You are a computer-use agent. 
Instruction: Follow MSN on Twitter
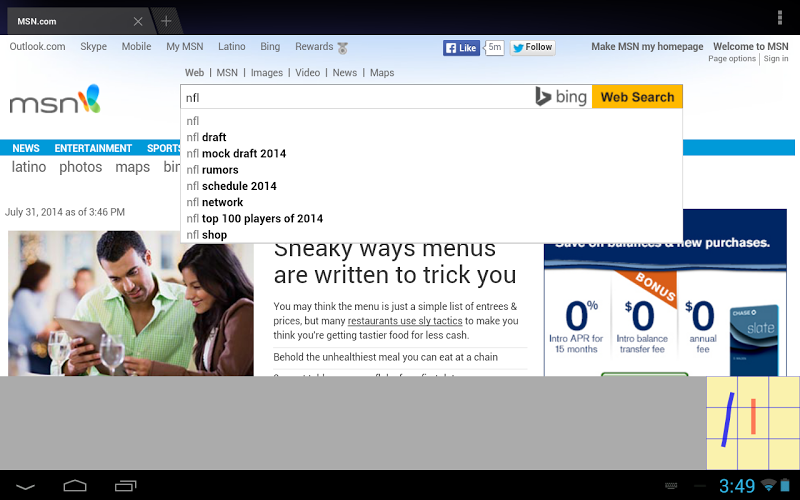(533, 47)
